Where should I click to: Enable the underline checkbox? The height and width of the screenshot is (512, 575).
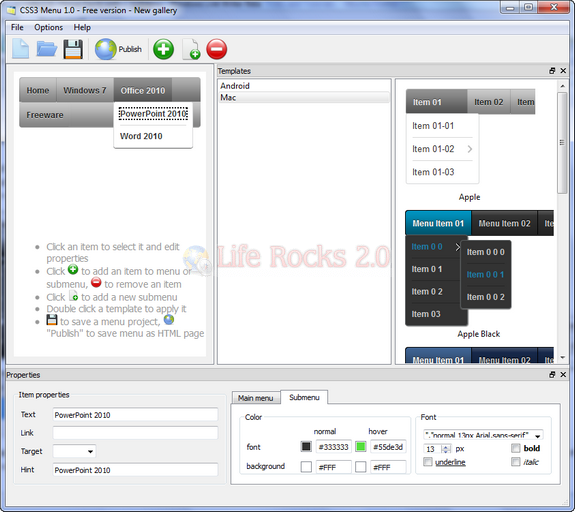click(x=428, y=462)
